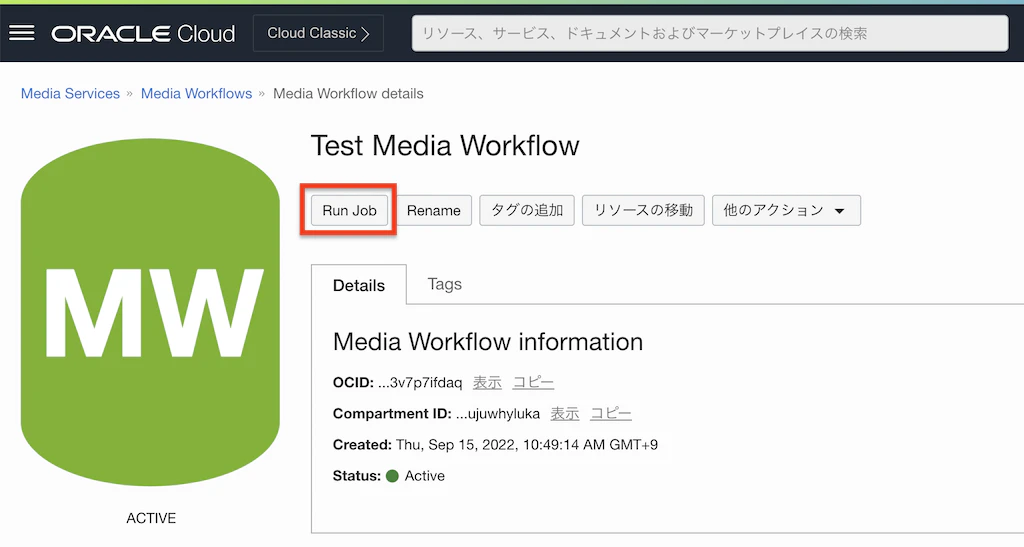Click the Run Job button
Screen dimensions: 1024x547
[x=349, y=210]
